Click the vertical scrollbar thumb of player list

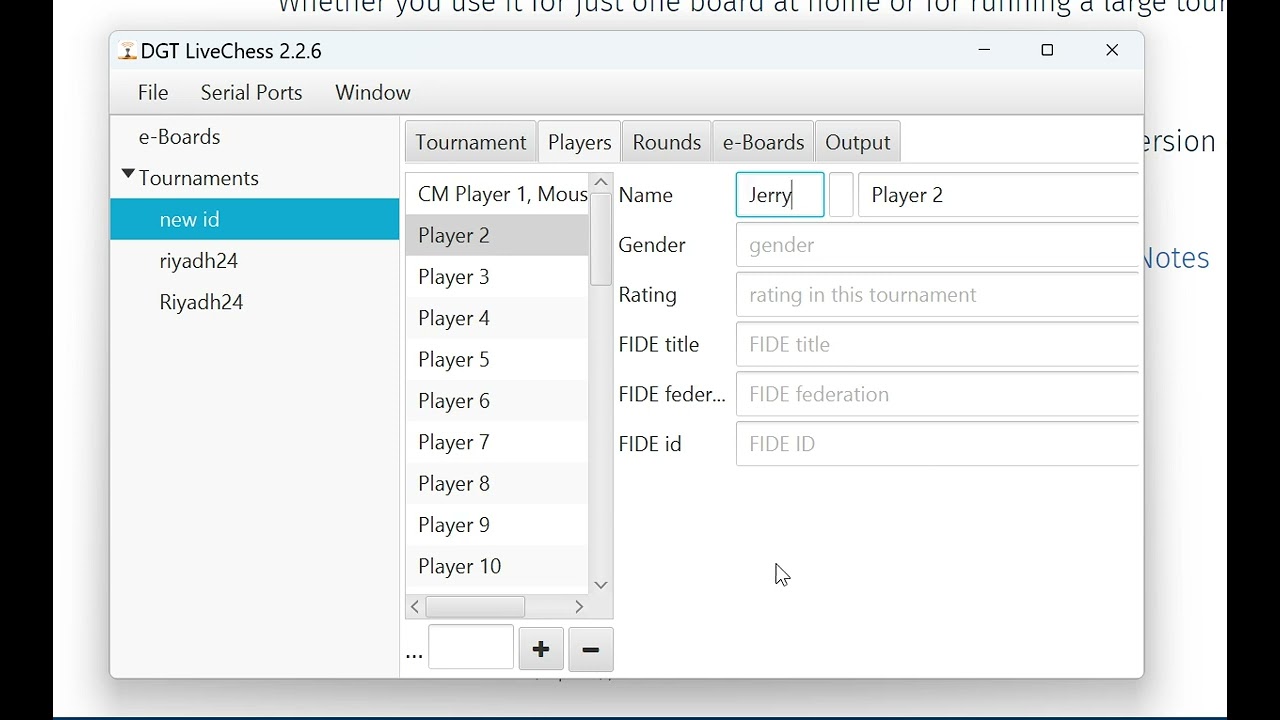(x=601, y=239)
